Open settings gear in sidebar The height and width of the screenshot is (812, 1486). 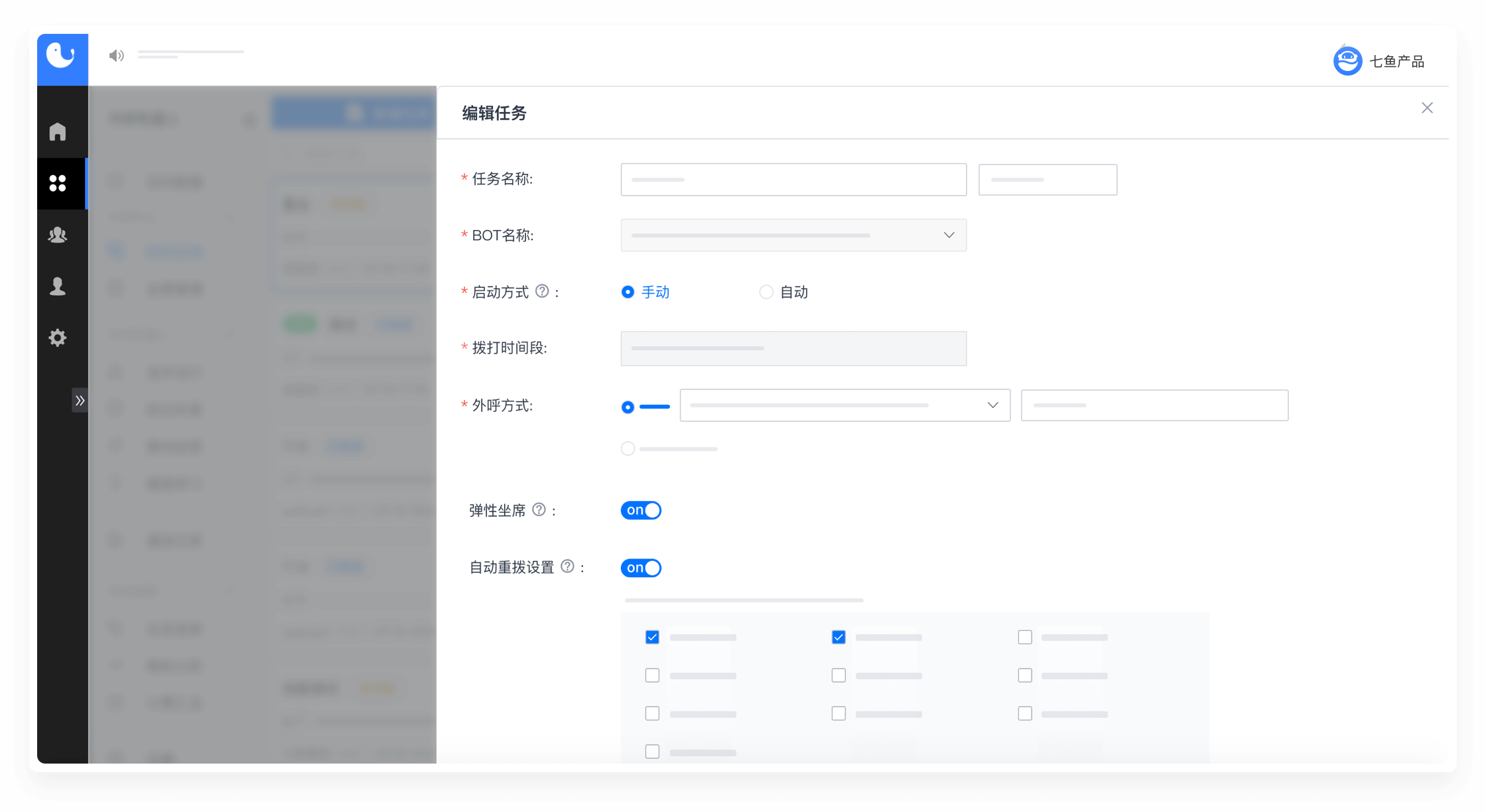click(58, 338)
